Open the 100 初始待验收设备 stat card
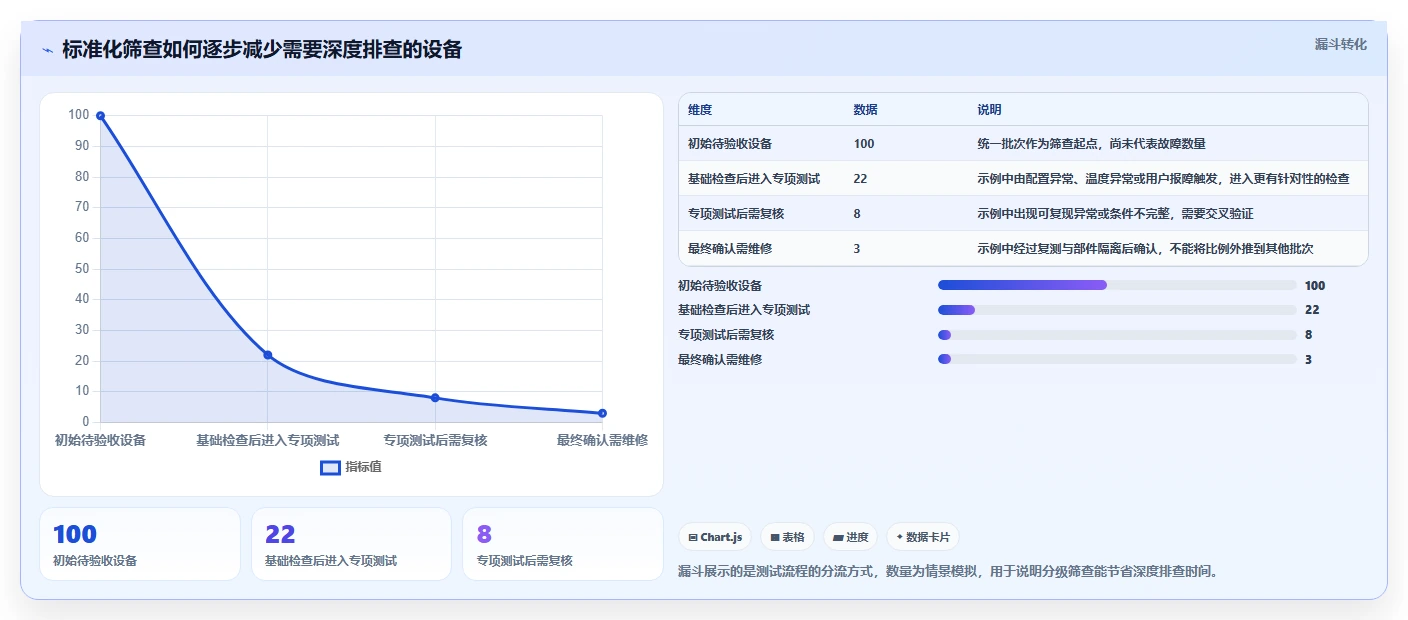Viewport: 1408px width, 620px height. point(140,544)
